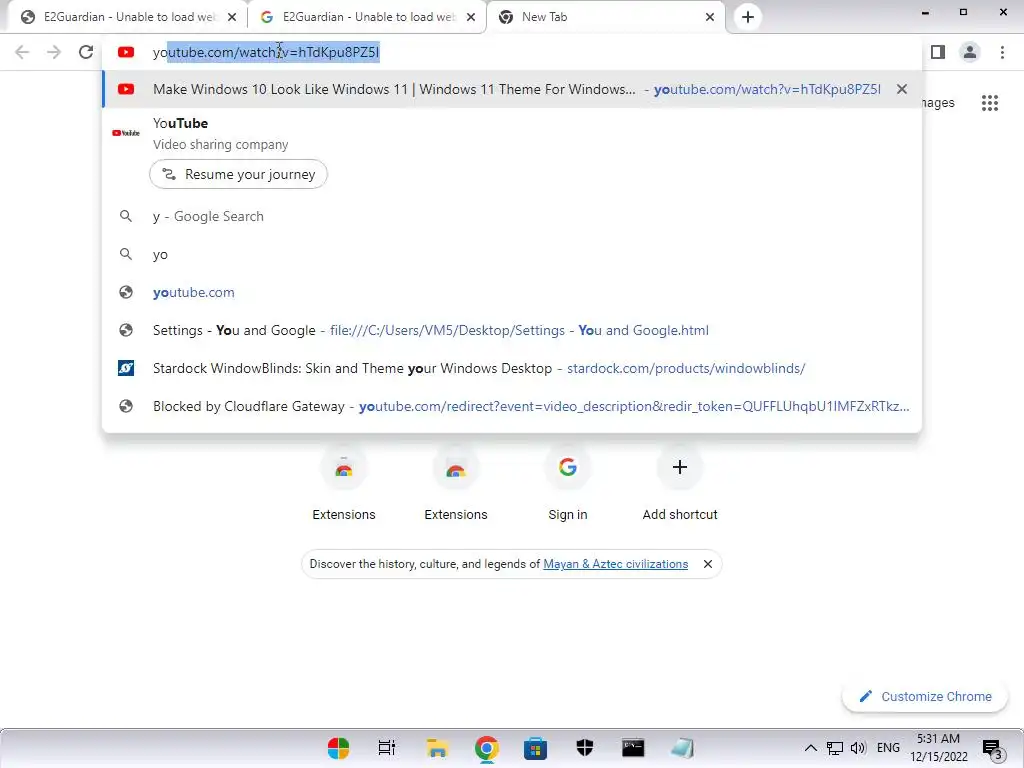Open the notification center icon
The height and width of the screenshot is (768, 1024).
[991, 749]
